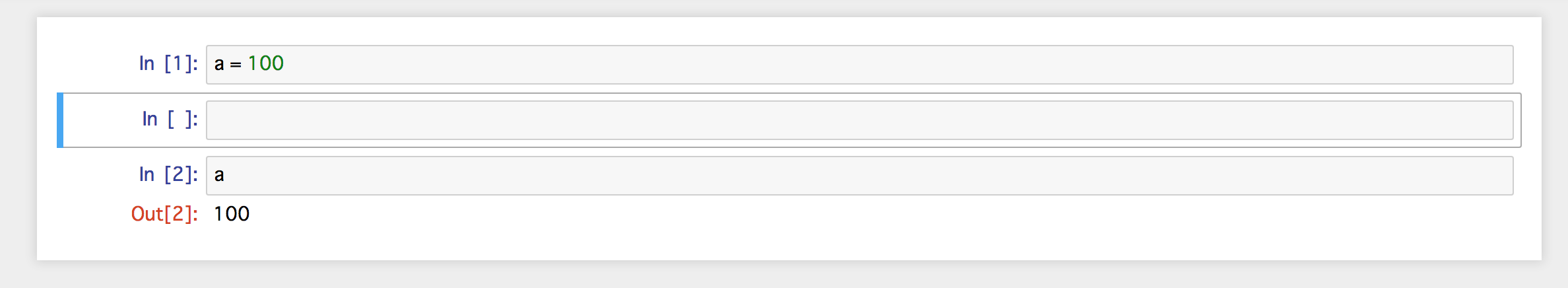The height and width of the screenshot is (288, 1568).
Task: Click the empty In [ ]: prompt label
Action: pos(170,119)
